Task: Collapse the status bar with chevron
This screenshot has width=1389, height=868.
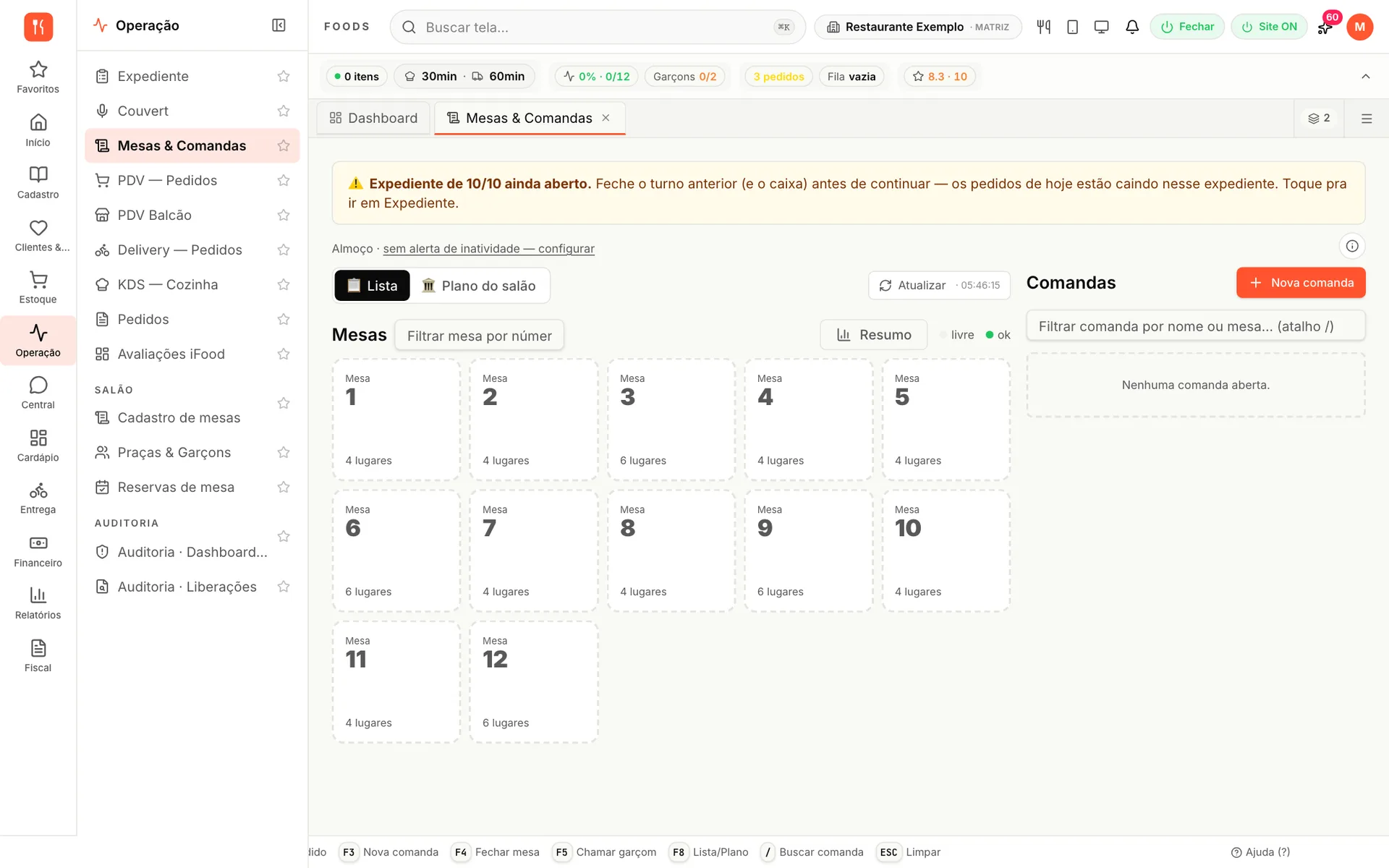Action: 1366,76
